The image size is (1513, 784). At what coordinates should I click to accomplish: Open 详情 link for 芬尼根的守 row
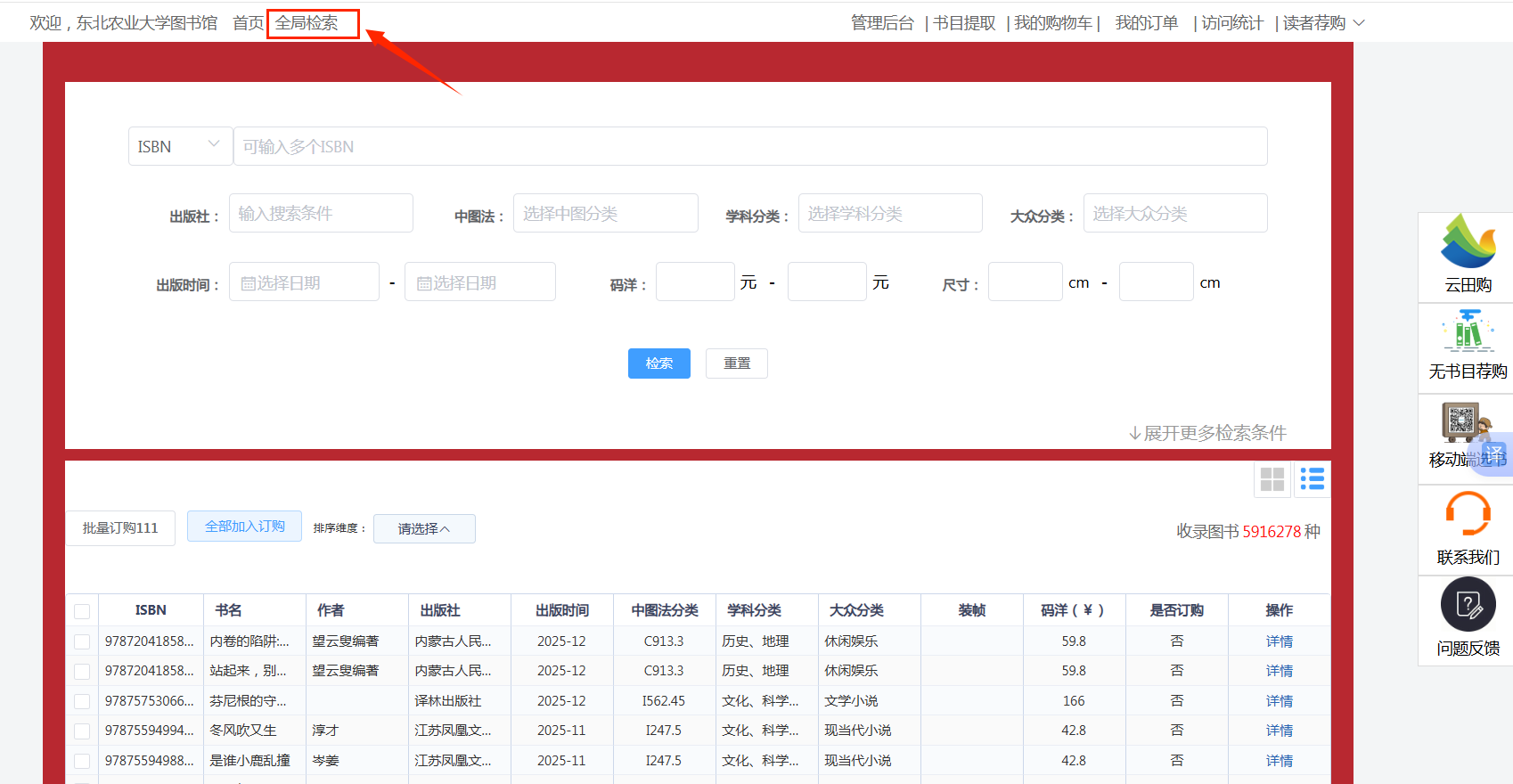pos(1279,701)
